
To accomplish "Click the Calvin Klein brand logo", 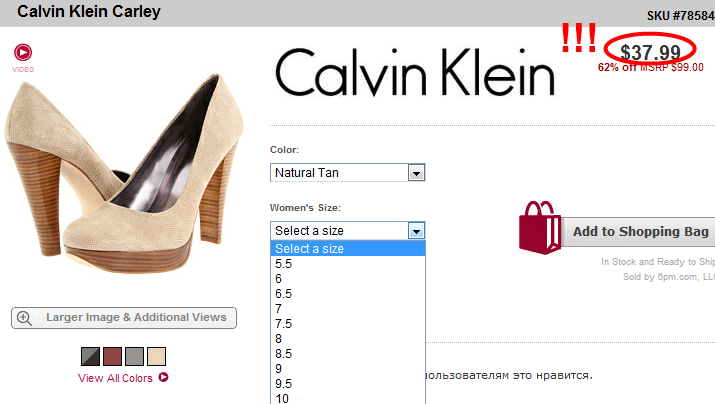I will coord(415,72).
